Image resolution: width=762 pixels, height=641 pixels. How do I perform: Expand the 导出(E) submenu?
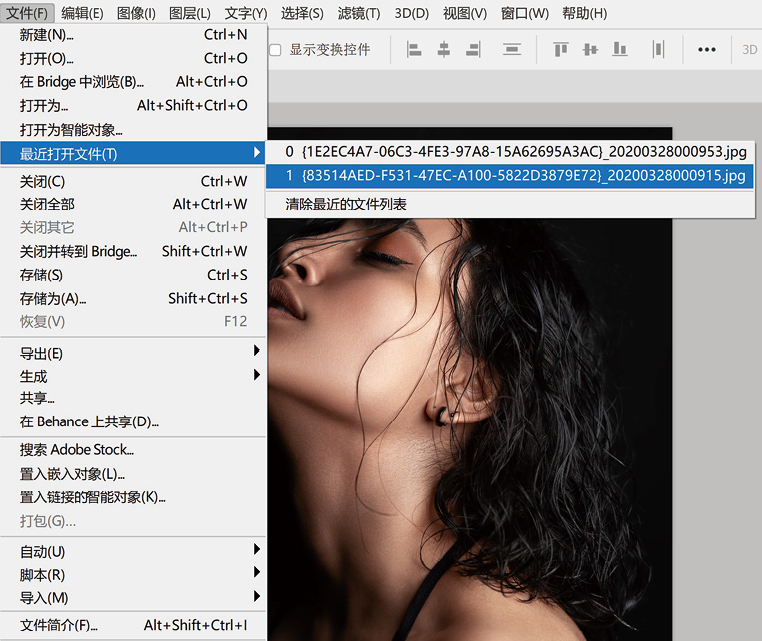[x=133, y=353]
